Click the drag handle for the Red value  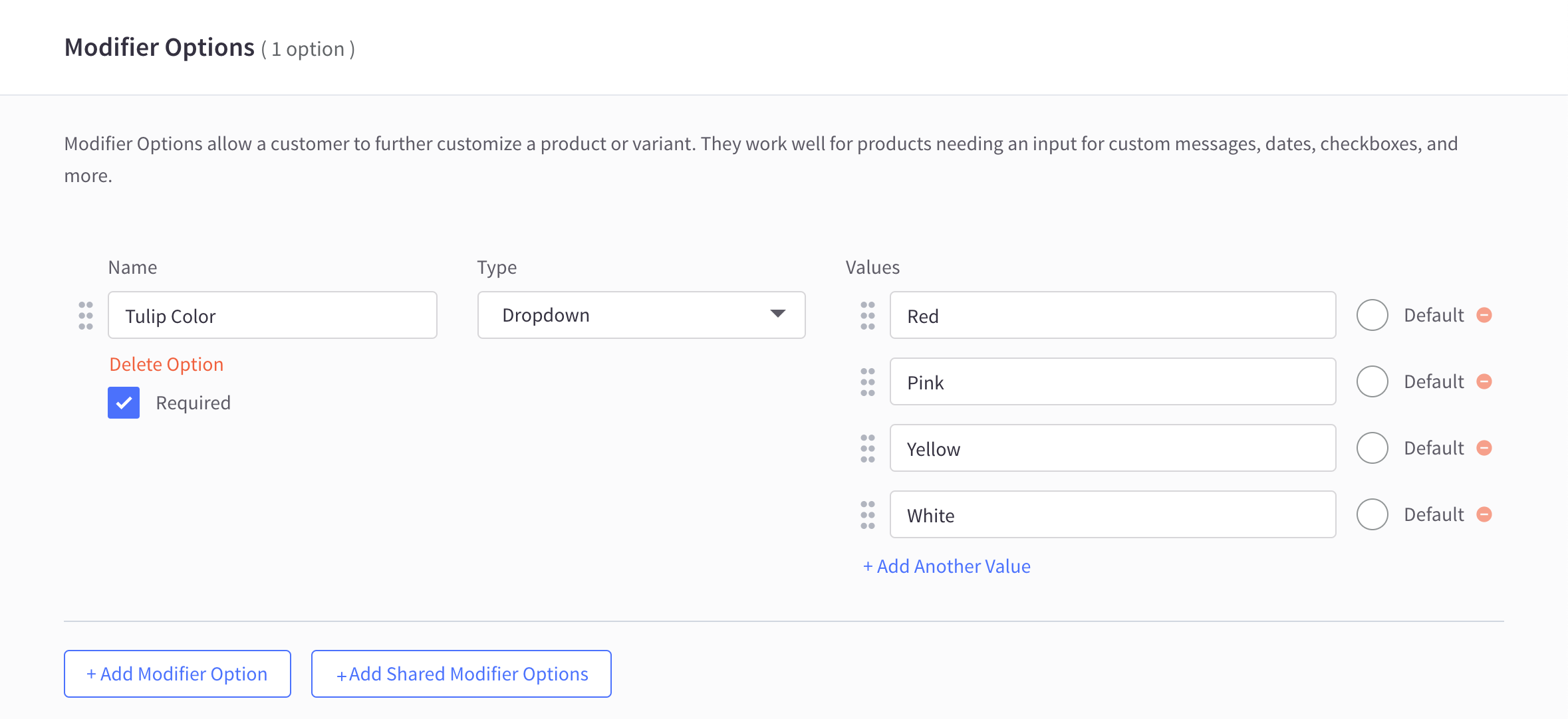click(868, 316)
